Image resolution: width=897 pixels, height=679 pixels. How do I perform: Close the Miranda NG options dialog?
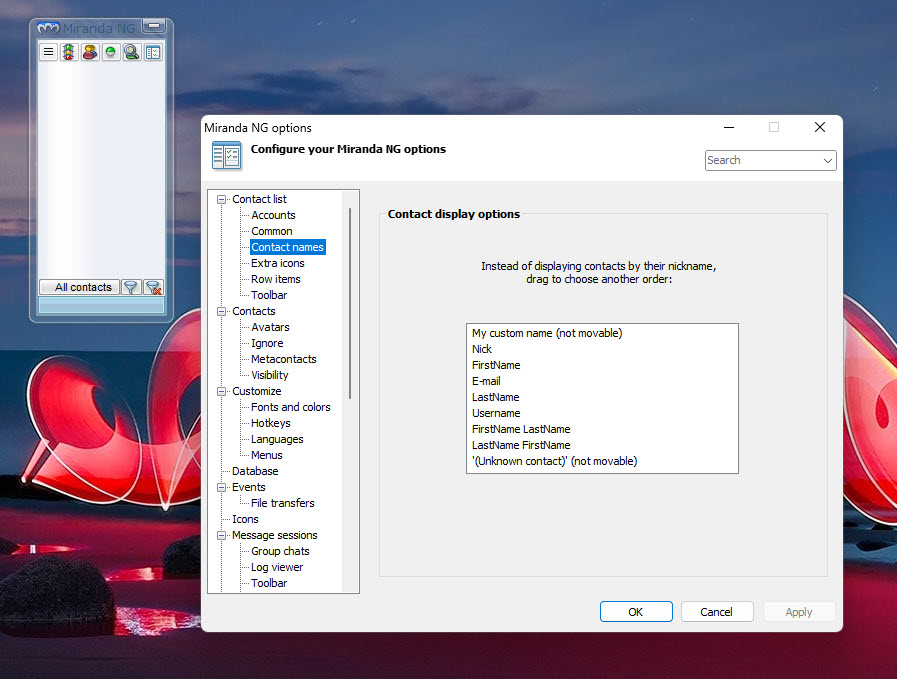(x=820, y=128)
